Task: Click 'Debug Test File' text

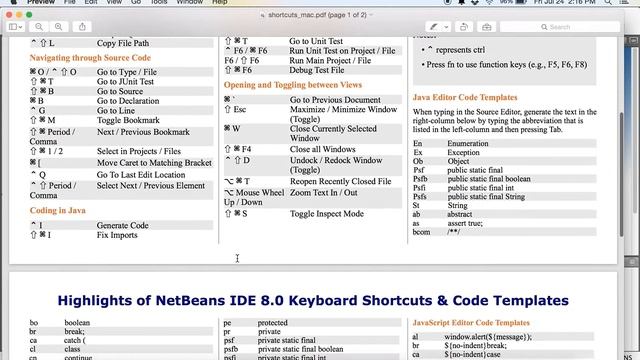Action: tap(317, 70)
